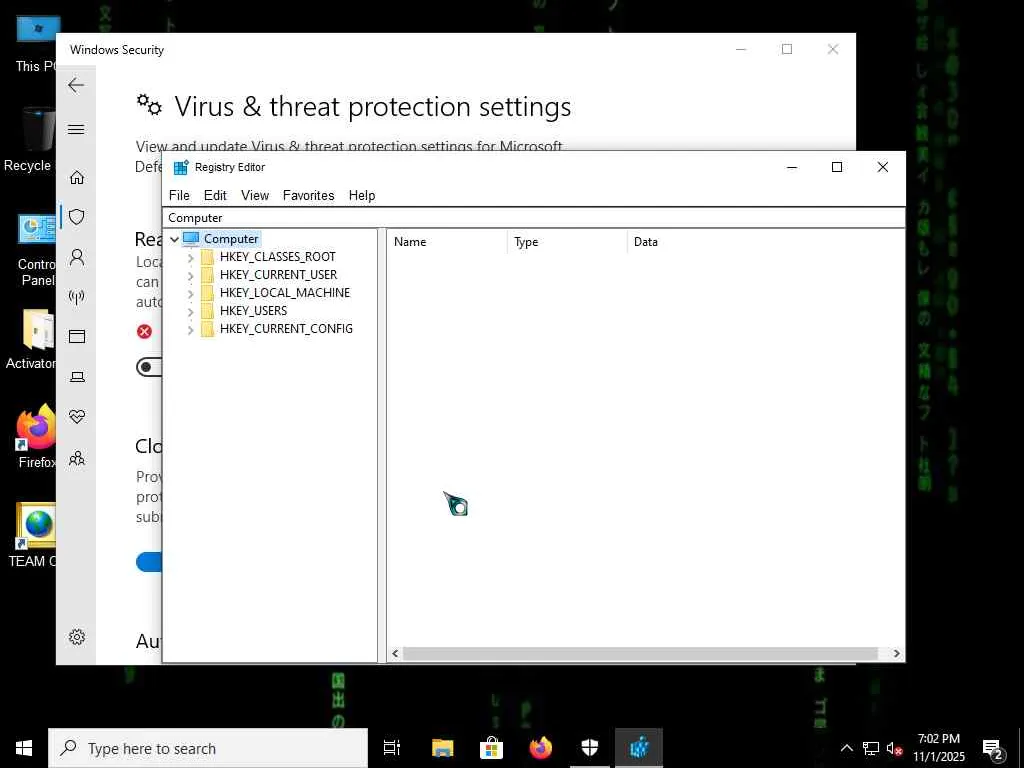This screenshot has width=1024, height=768.
Task: Click the Windows Security back arrow
Action: (x=76, y=85)
